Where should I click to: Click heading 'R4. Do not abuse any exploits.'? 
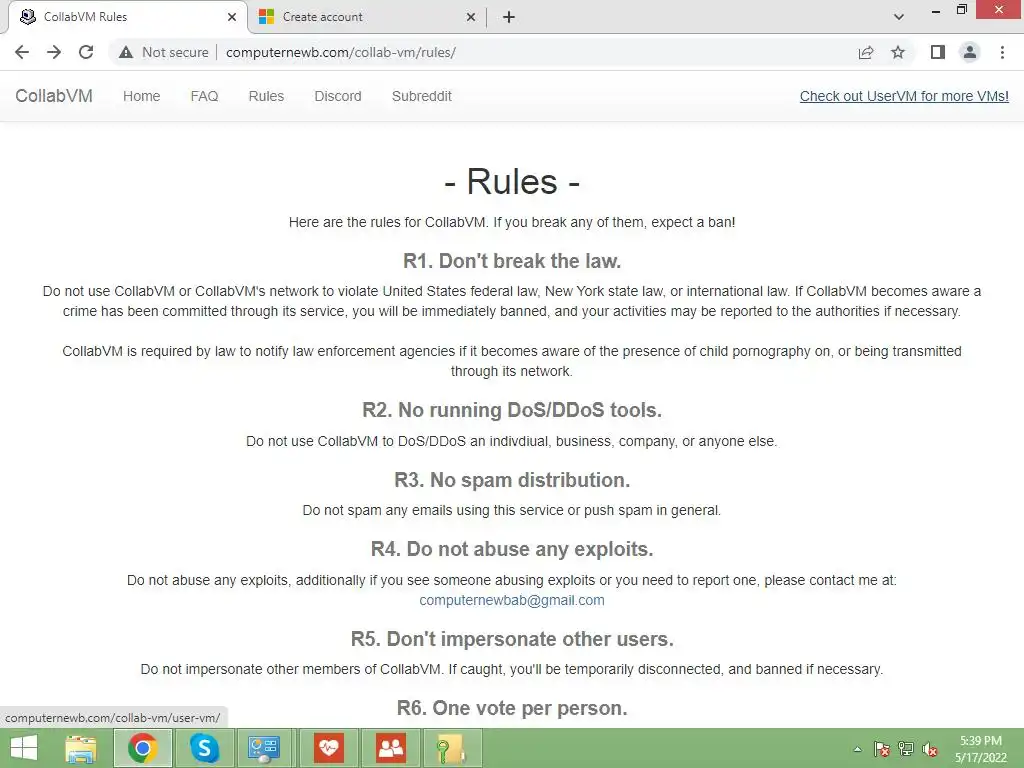pos(512,549)
